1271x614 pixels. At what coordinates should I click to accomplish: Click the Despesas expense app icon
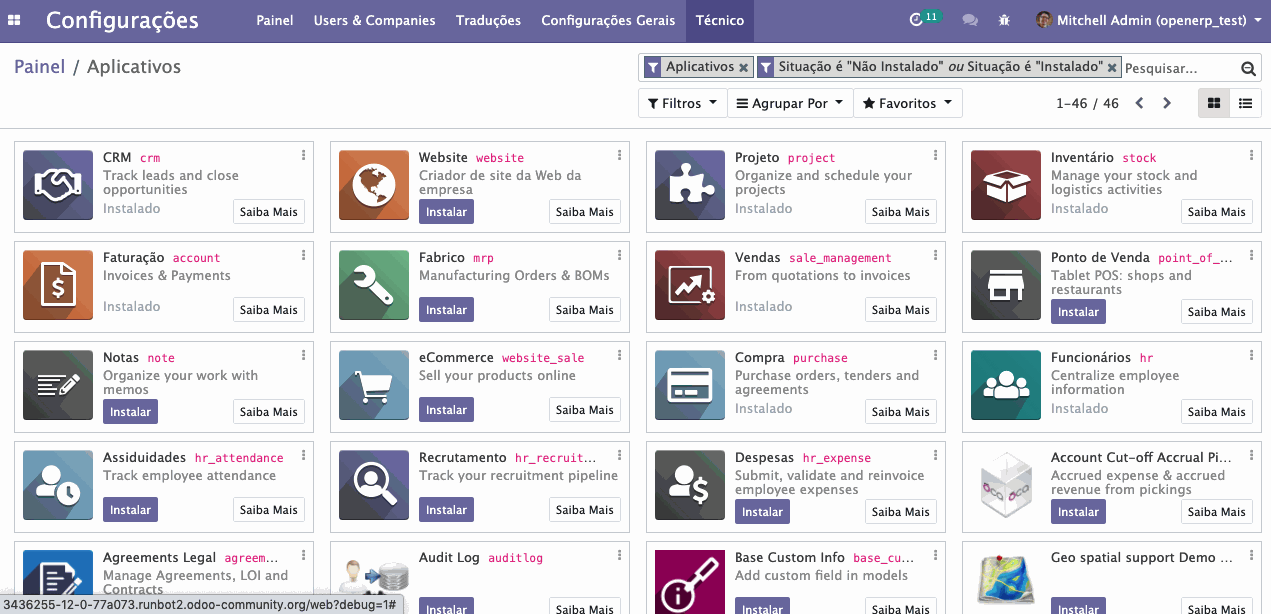tap(690, 485)
